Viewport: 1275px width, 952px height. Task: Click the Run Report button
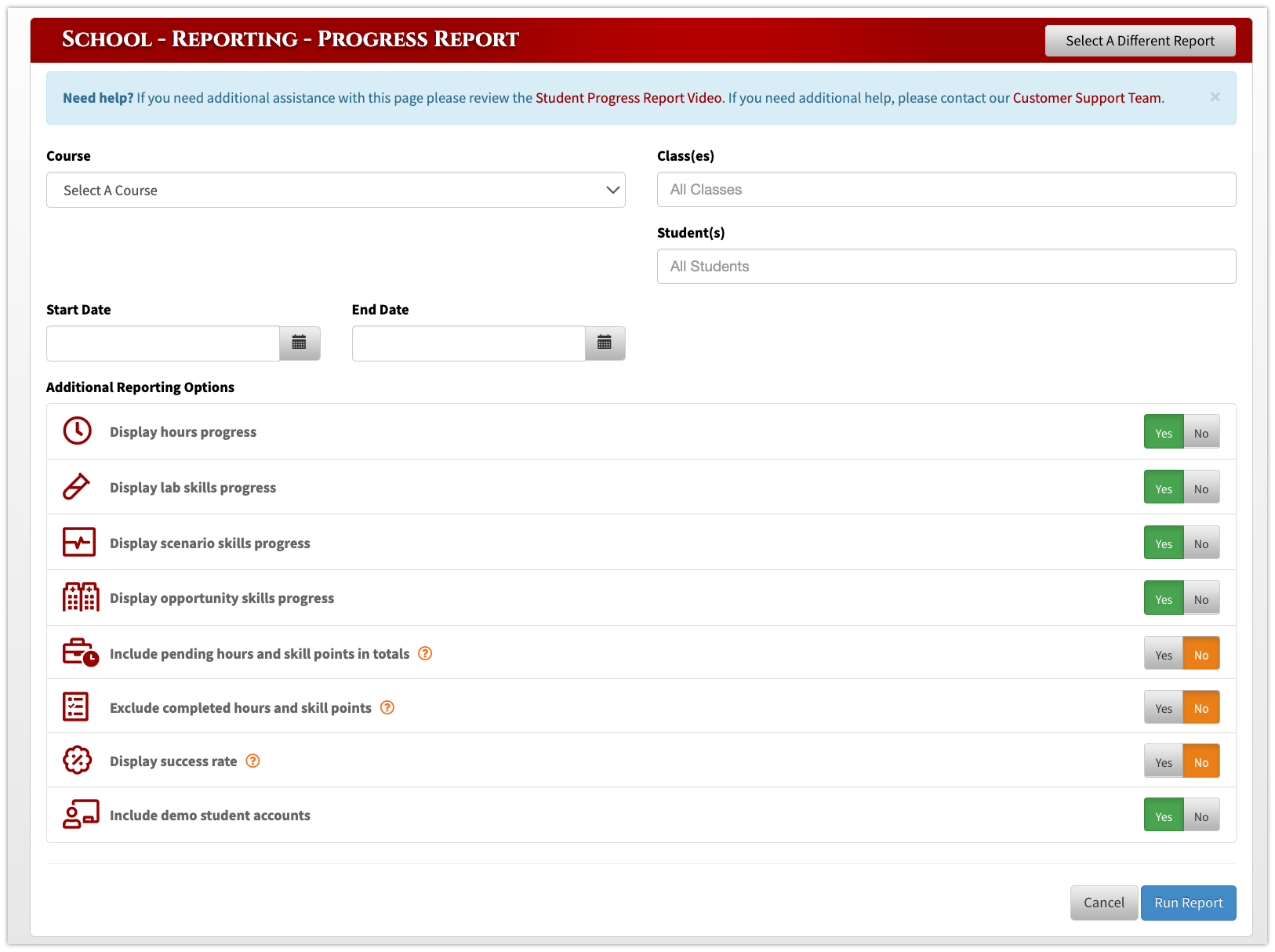(x=1188, y=903)
